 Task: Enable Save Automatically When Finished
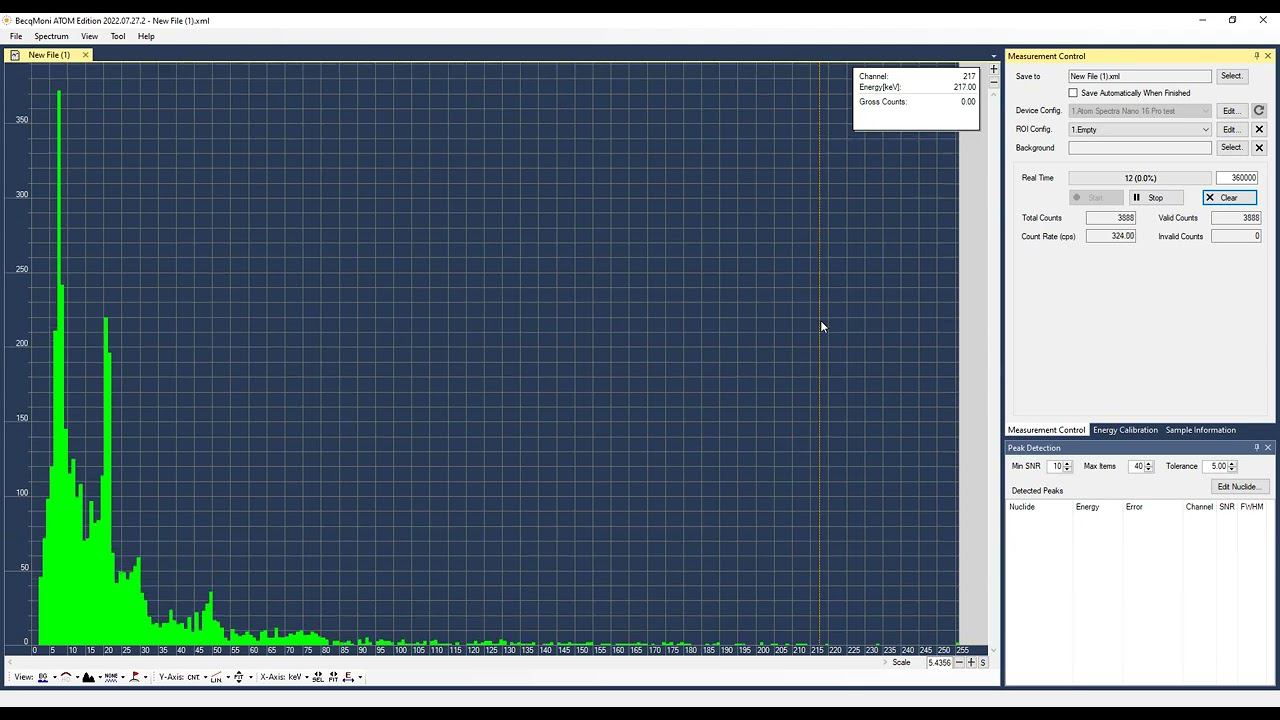pos(1073,93)
